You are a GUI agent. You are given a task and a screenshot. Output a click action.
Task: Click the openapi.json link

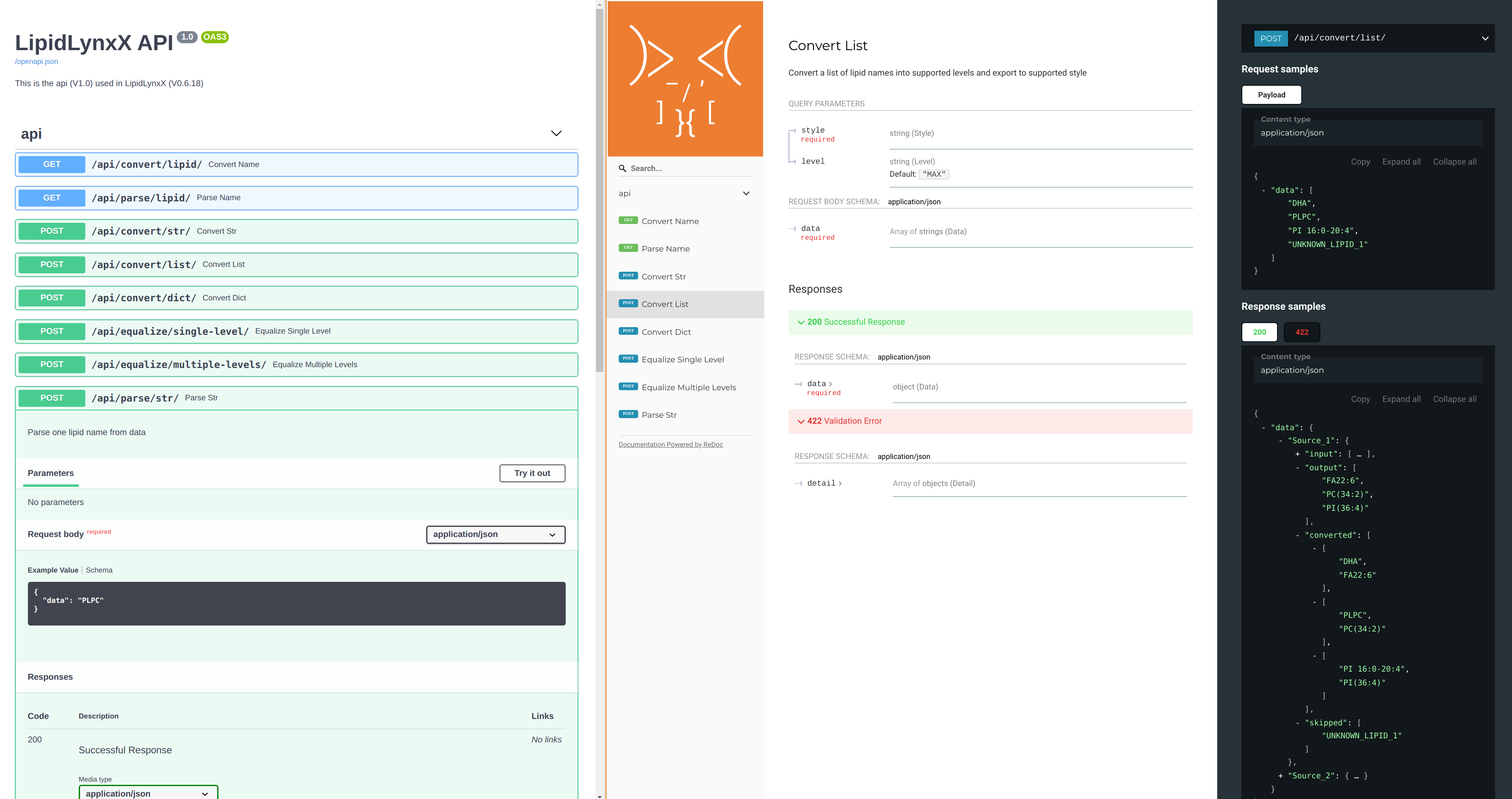[x=37, y=61]
